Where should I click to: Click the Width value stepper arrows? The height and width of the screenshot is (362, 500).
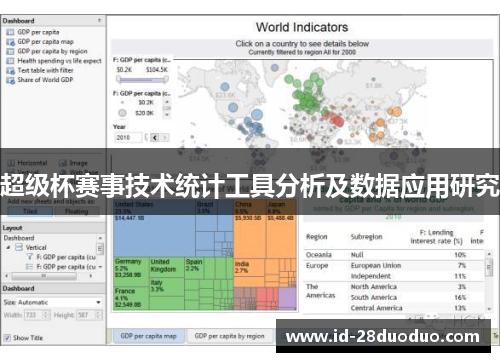(46, 315)
